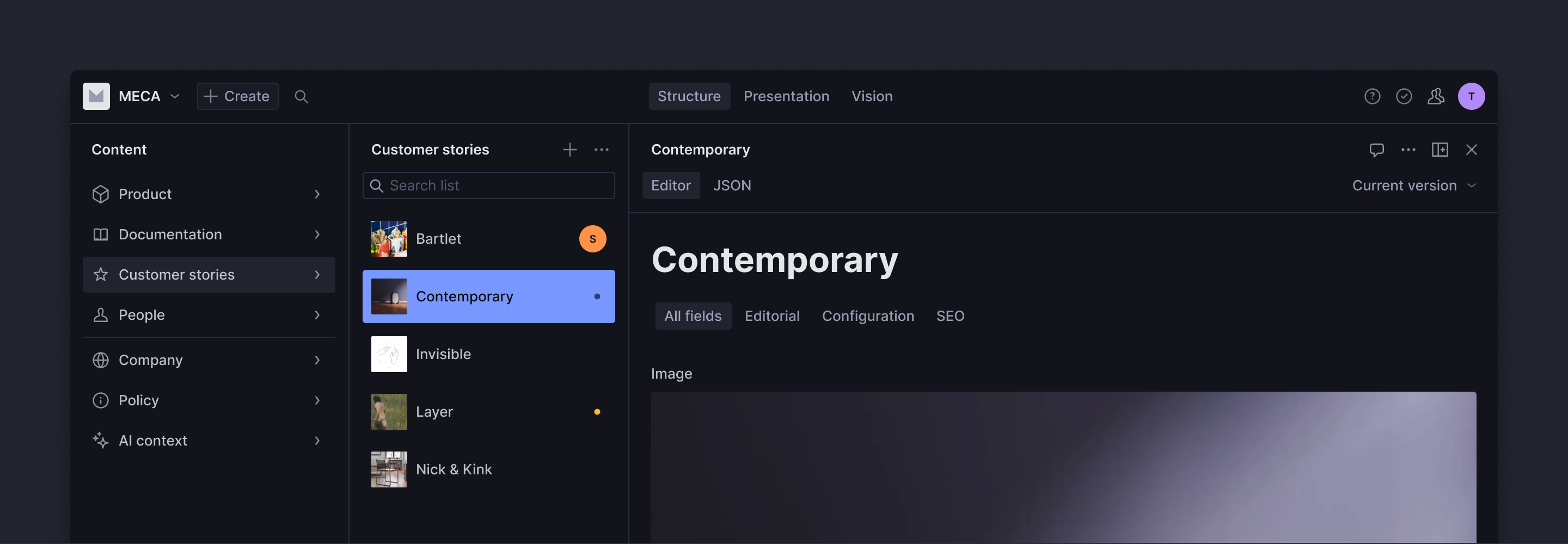Open the Current version dropdown
1568x544 pixels.
pyautogui.click(x=1413, y=186)
